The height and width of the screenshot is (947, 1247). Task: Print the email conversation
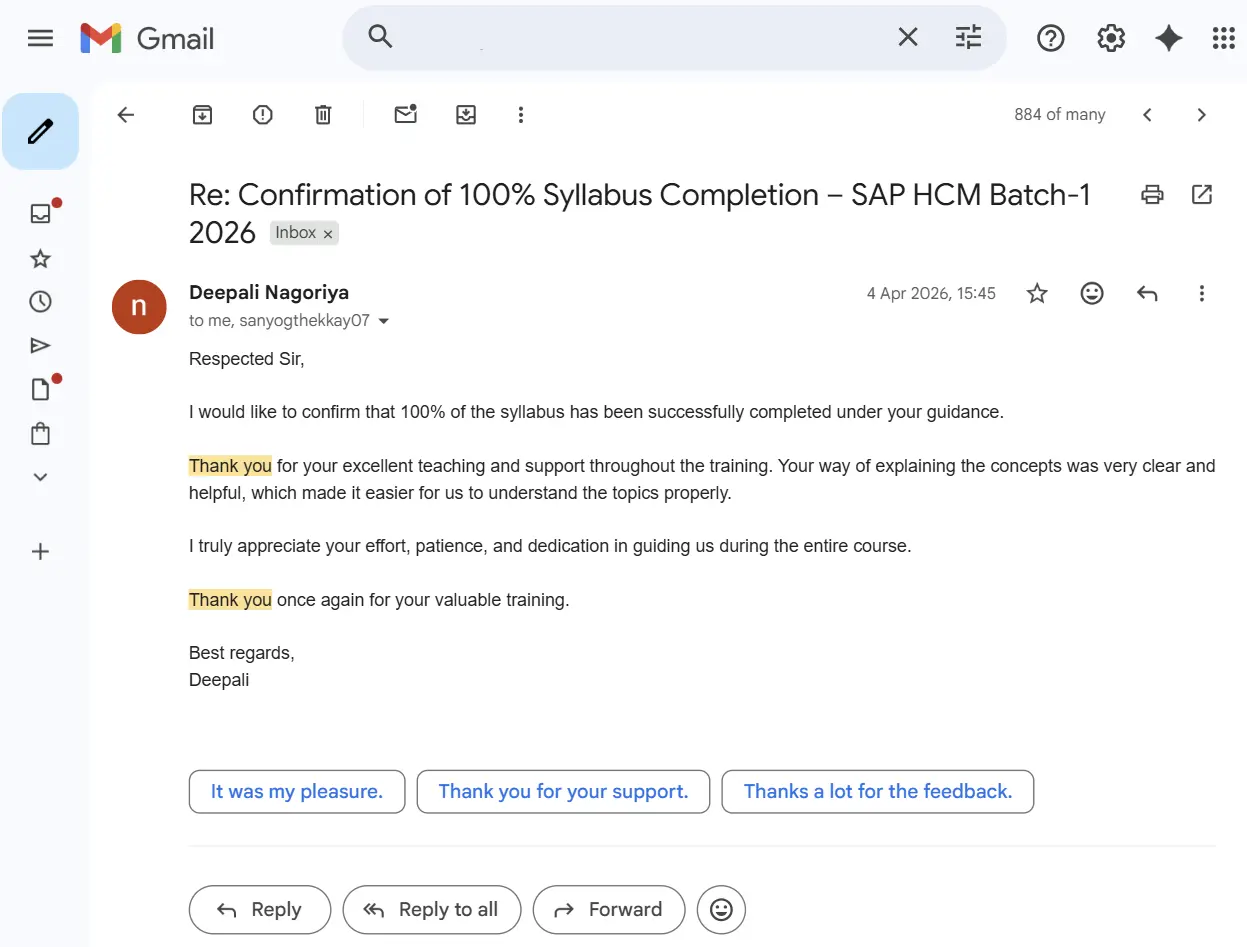pyautogui.click(x=1152, y=194)
